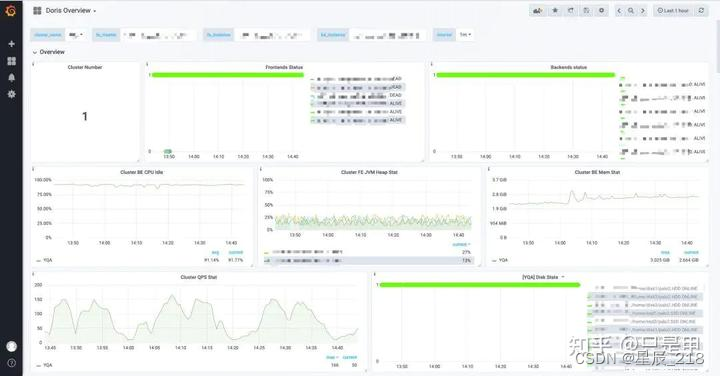This screenshot has width=720, height=376.
Task: Sort CPU Idle legend by current
Action: click(236, 253)
